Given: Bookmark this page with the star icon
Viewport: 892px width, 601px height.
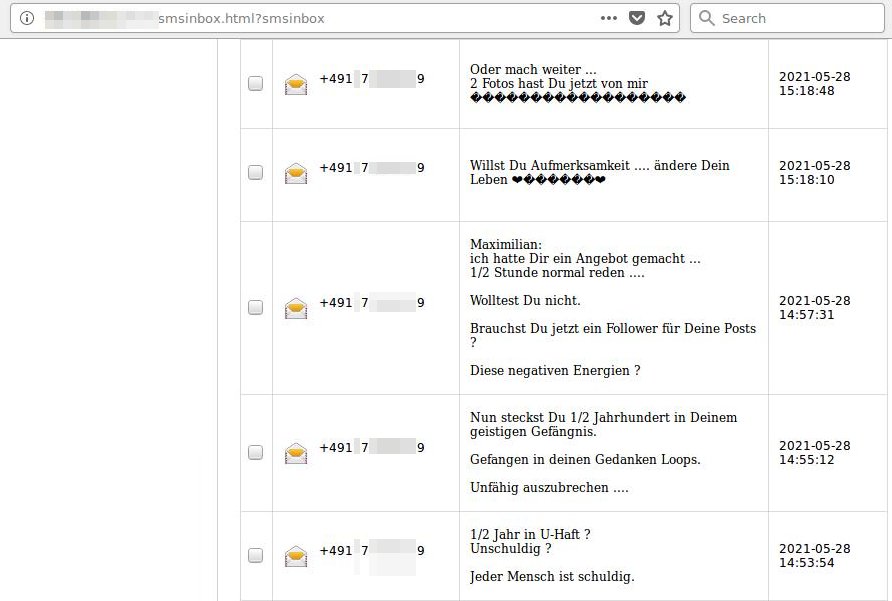Looking at the screenshot, I should 664,18.
